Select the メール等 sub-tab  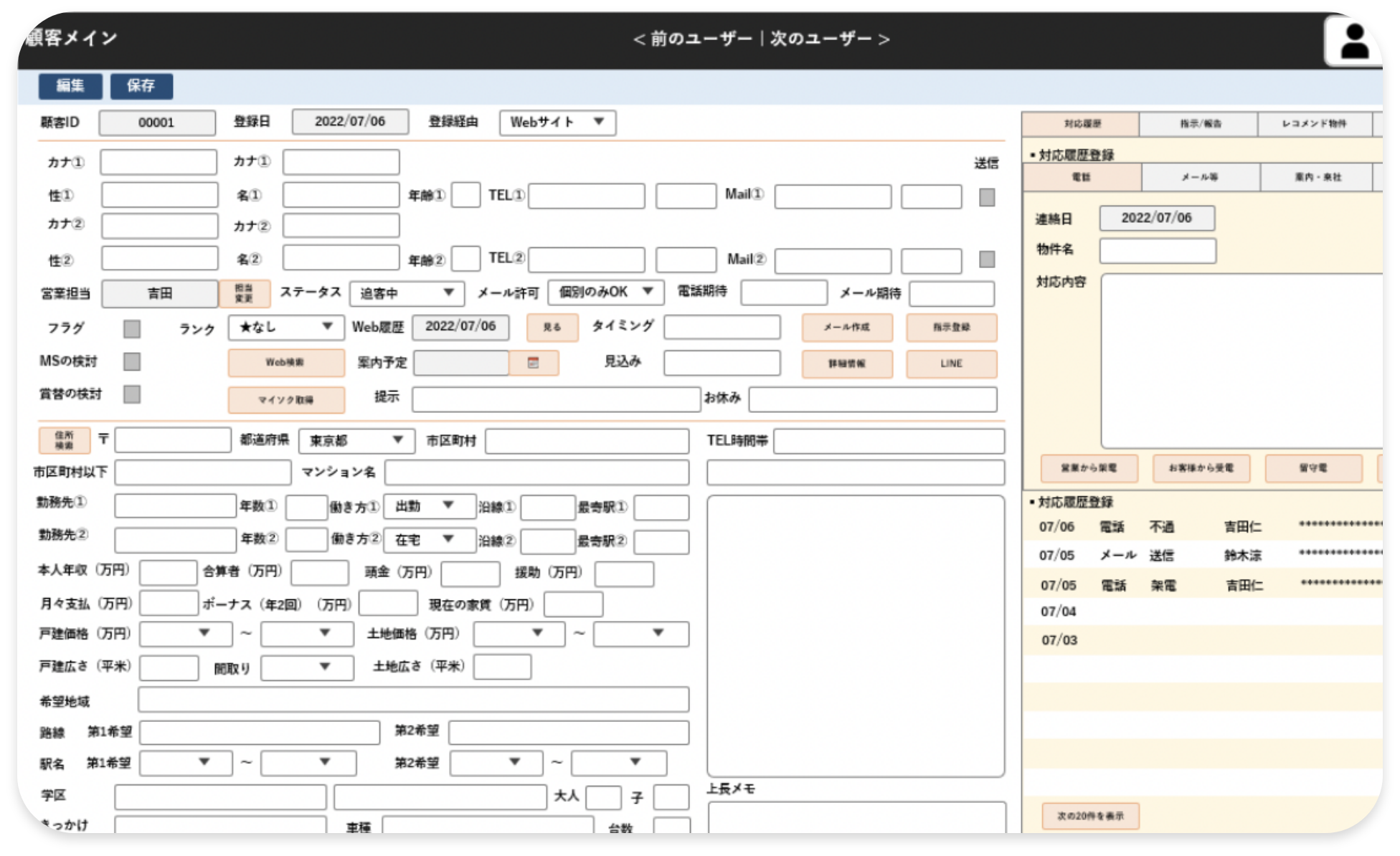[x=1199, y=177]
